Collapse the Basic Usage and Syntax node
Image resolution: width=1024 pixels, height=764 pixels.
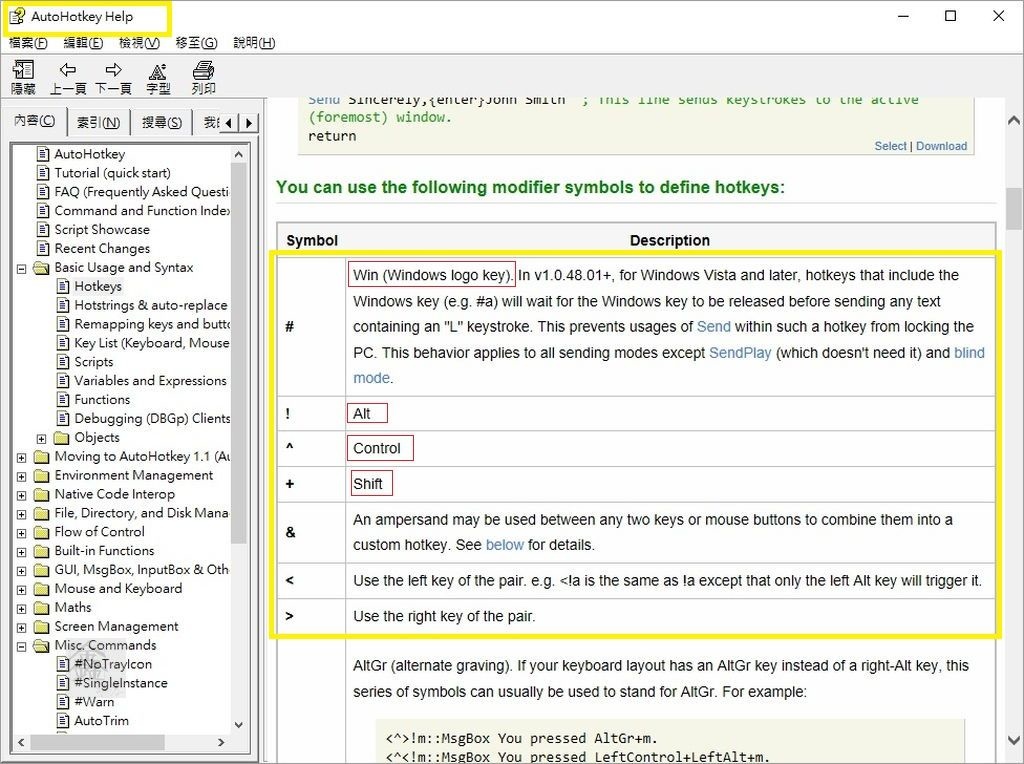(x=22, y=268)
